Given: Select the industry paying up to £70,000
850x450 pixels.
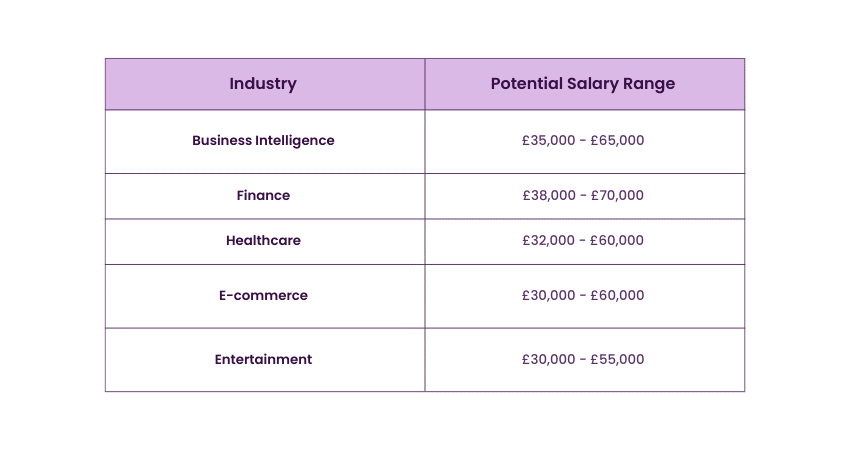Looking at the screenshot, I should 263,196.
